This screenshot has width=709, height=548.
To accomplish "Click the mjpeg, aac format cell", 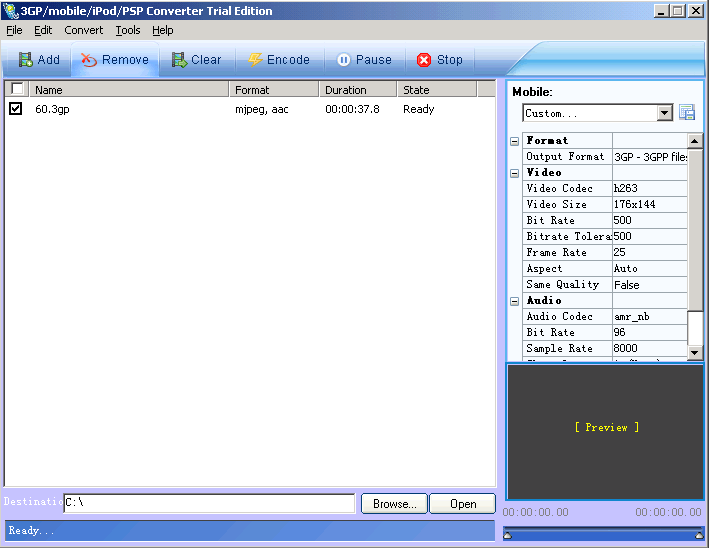I will tap(262, 109).
